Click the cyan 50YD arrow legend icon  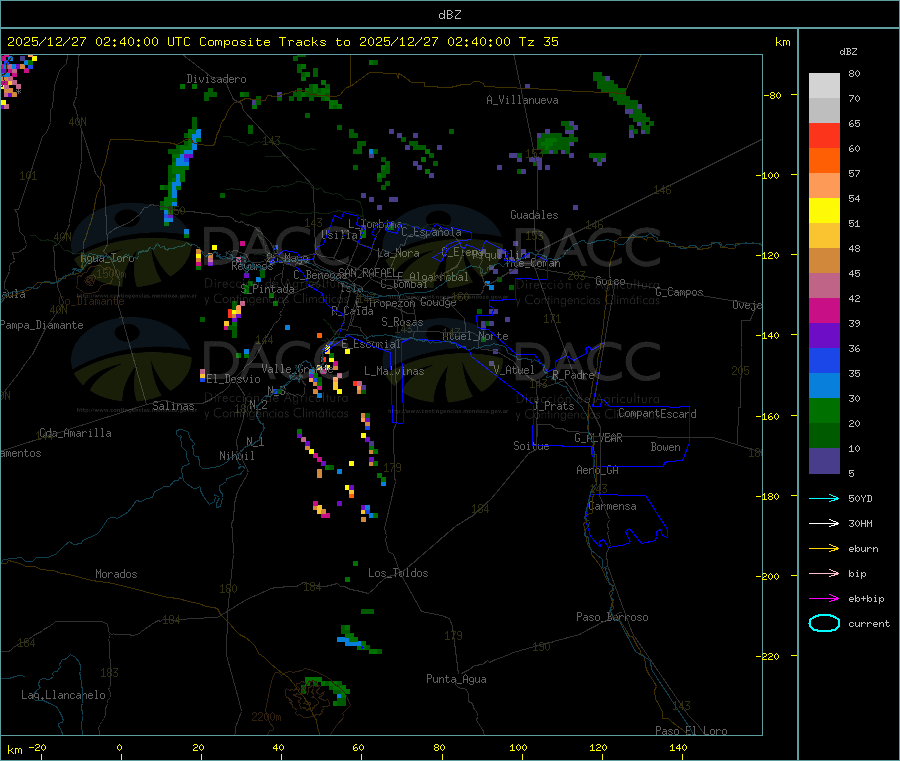coord(824,498)
